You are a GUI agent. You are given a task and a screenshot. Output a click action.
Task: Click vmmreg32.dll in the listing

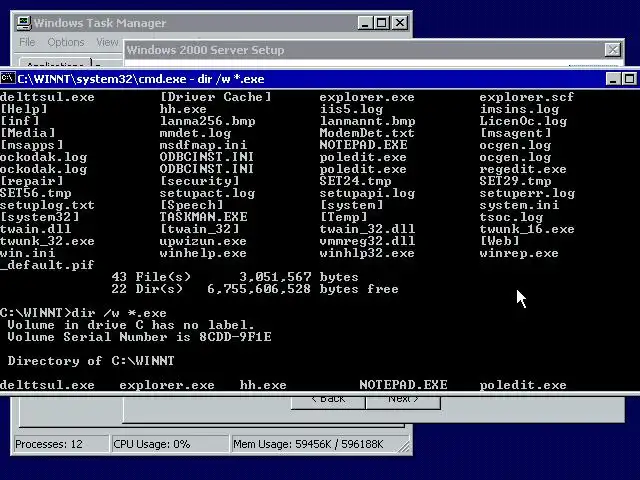click(x=367, y=241)
